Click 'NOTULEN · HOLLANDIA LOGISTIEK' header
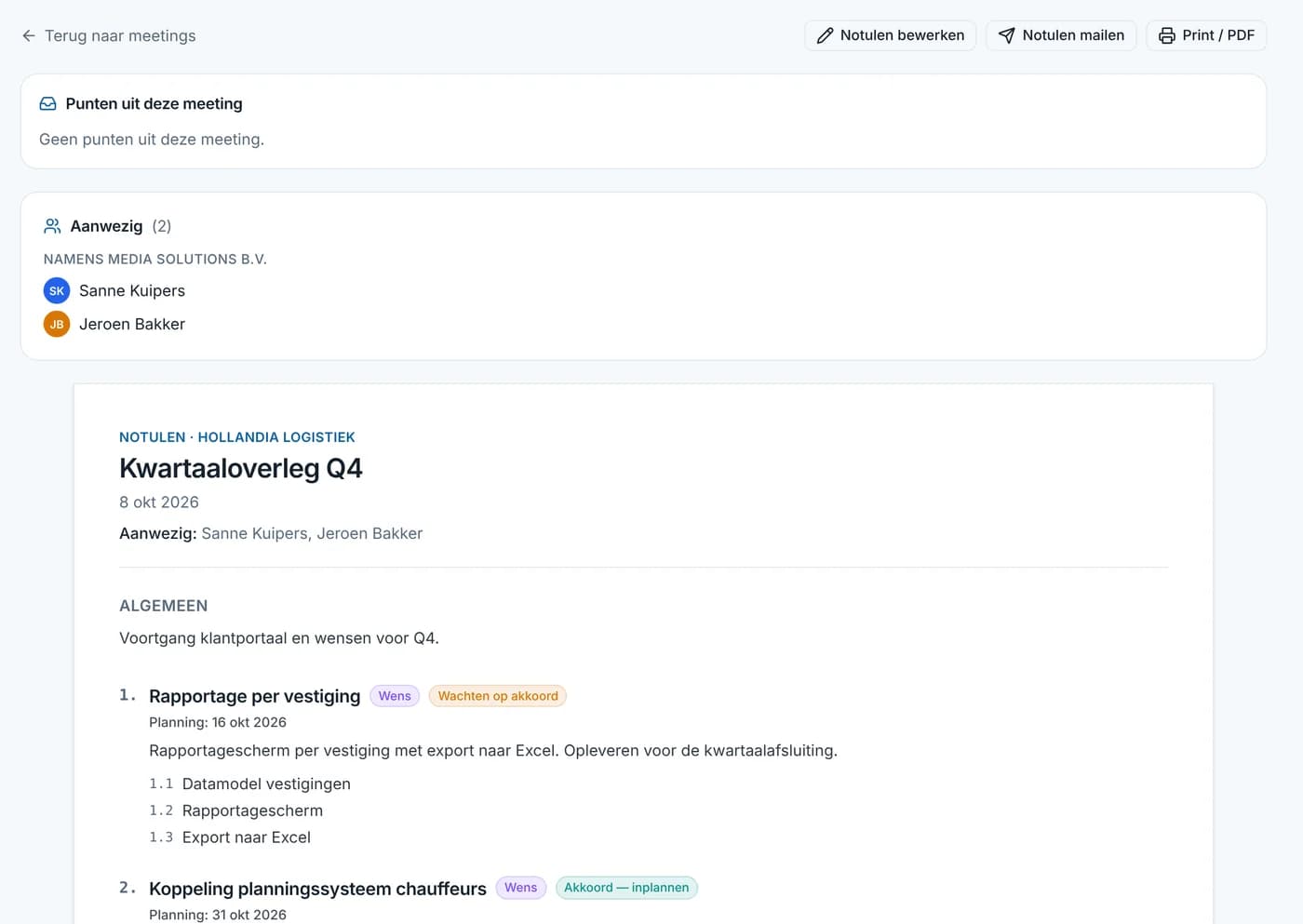The width and height of the screenshot is (1303, 924). click(x=237, y=437)
